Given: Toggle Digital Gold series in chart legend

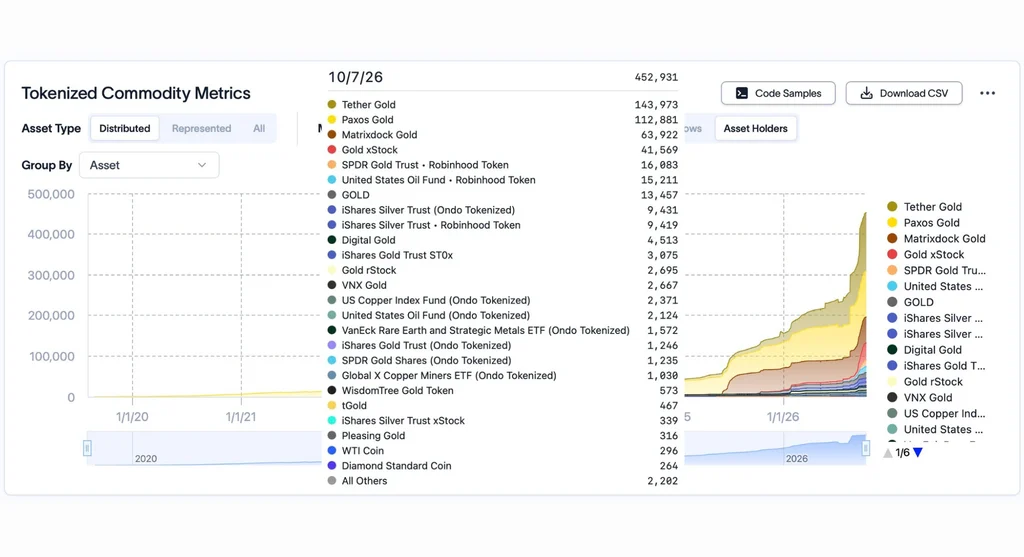Looking at the screenshot, I should [925, 350].
